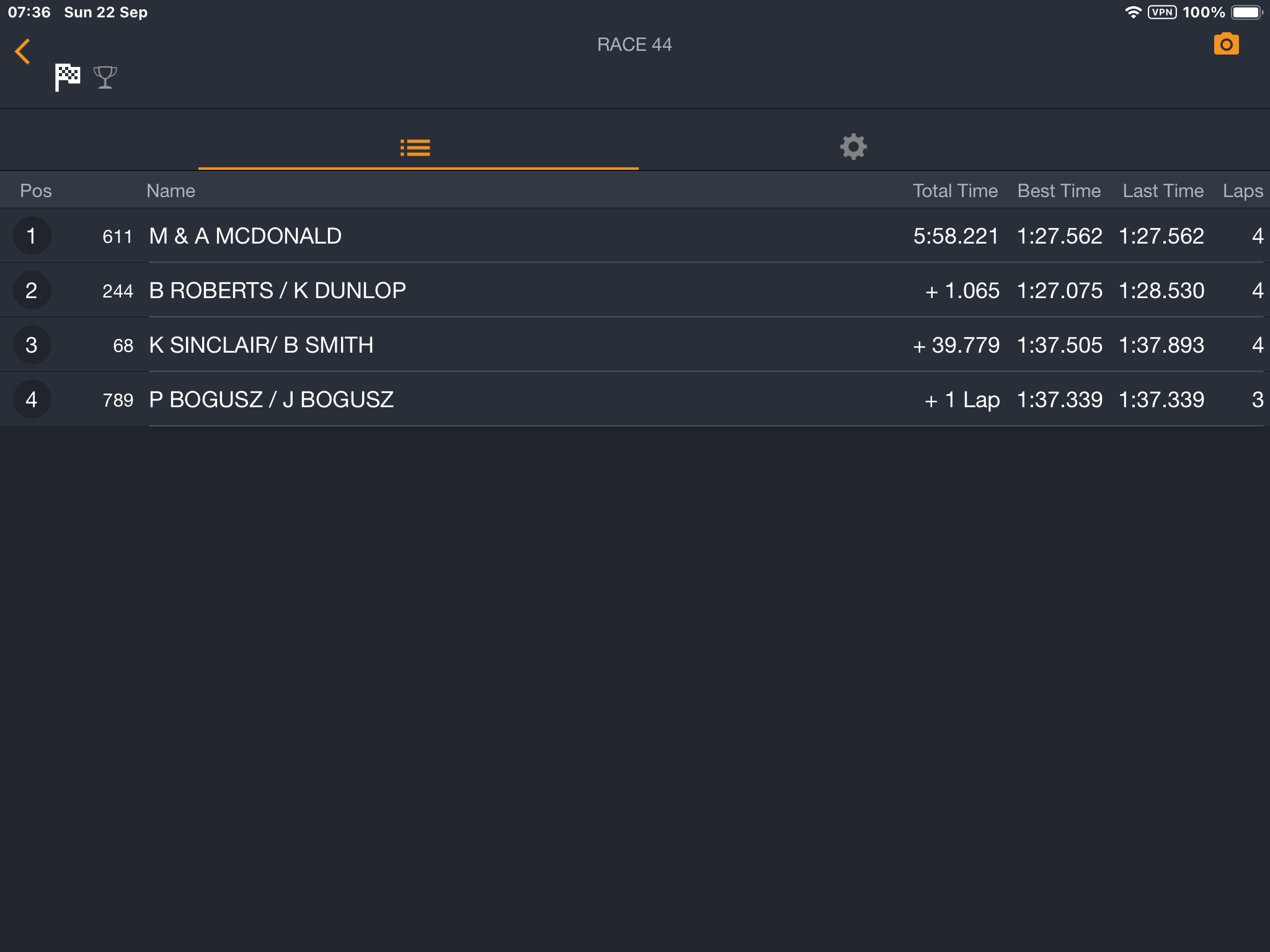1270x952 pixels.
Task: Open K SINCLAIR/ B SMITH entry
Action: [x=635, y=345]
